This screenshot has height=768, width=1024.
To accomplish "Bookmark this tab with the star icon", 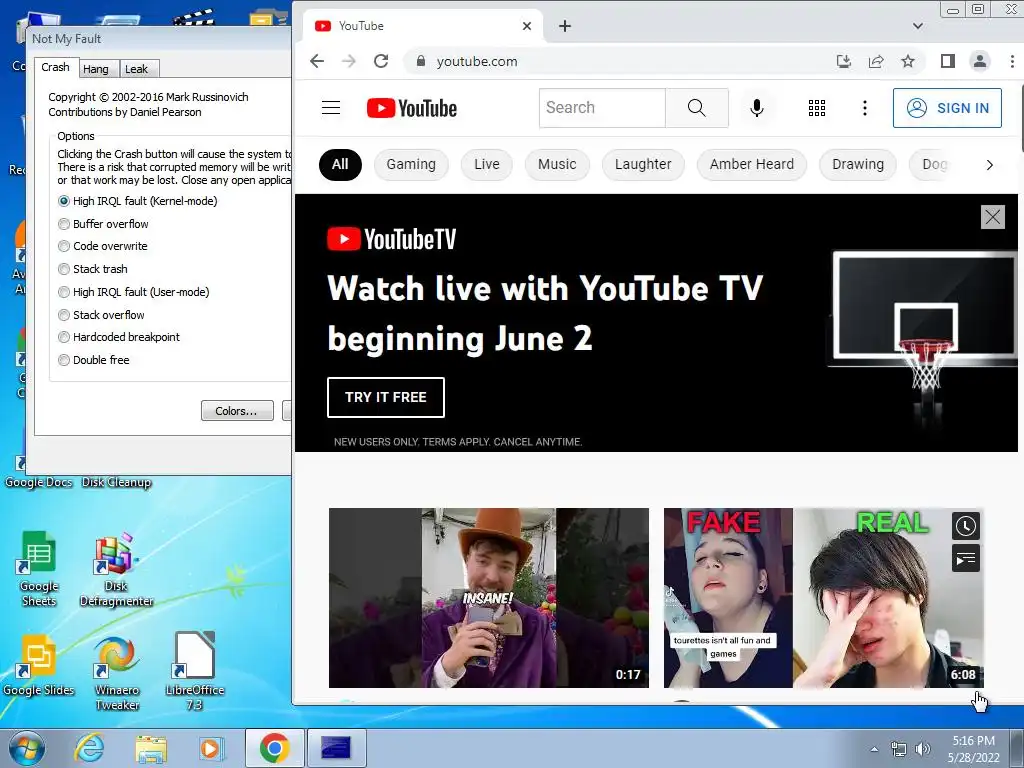I will point(908,61).
